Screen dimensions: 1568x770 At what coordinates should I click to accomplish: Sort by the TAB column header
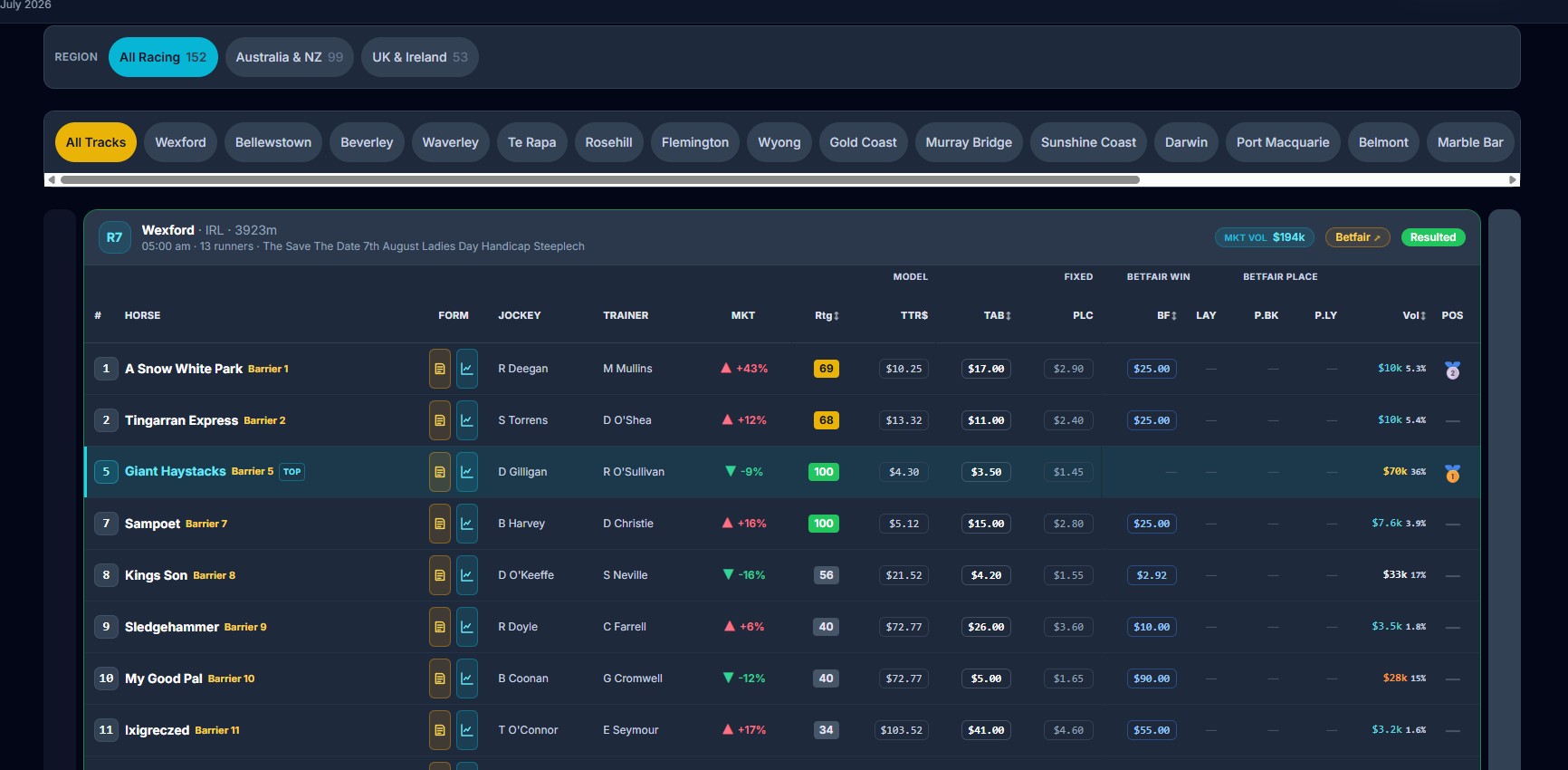tap(998, 315)
